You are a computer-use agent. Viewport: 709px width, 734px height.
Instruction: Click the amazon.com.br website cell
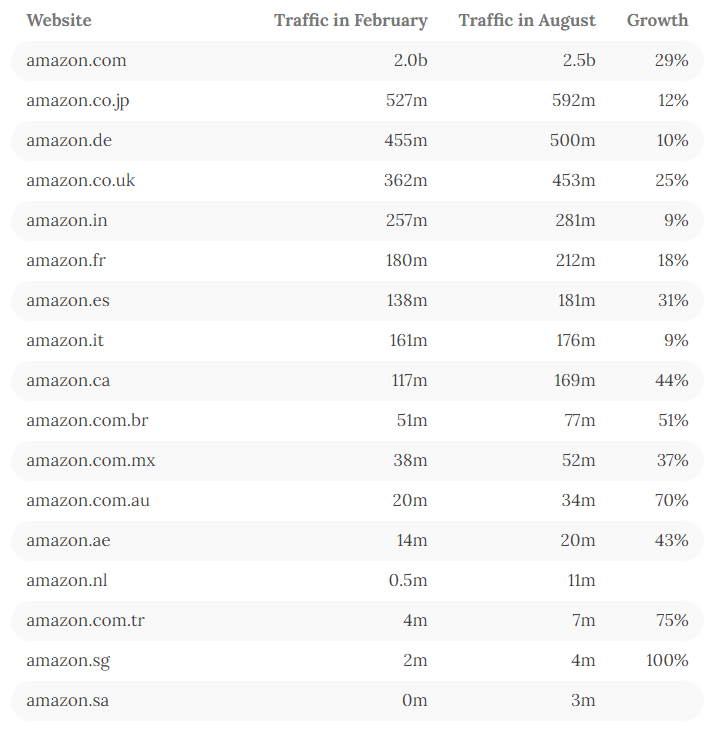click(x=87, y=420)
